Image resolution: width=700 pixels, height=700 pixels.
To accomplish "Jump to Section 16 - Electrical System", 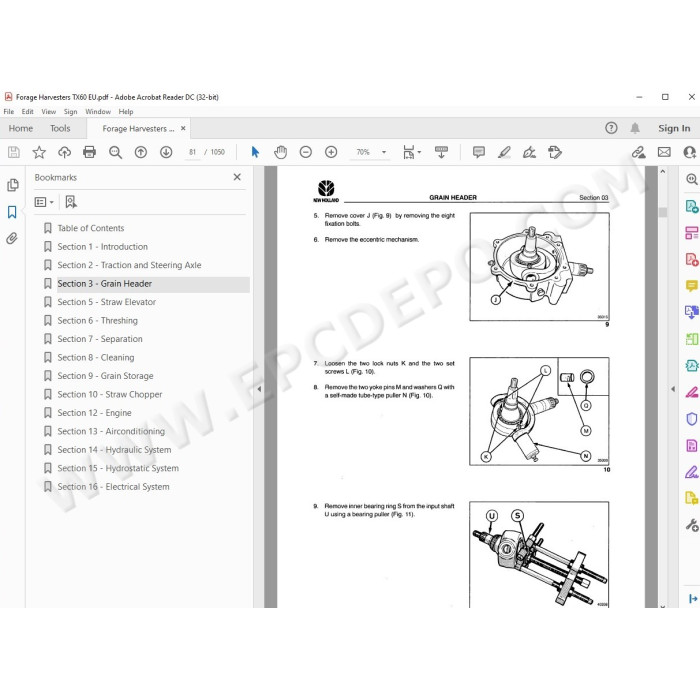I will [x=113, y=487].
